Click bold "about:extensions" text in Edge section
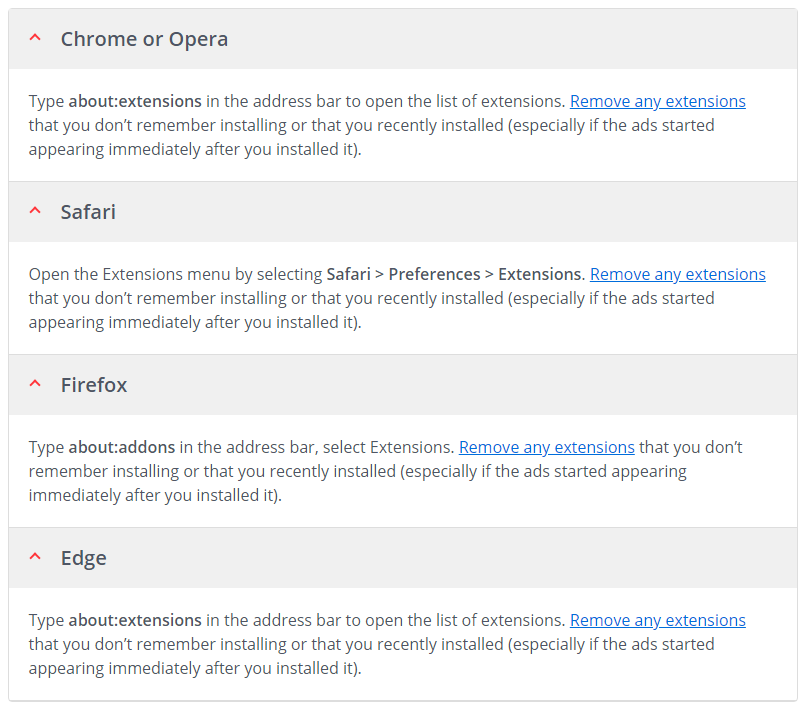The width and height of the screenshot is (802, 707). point(135,620)
